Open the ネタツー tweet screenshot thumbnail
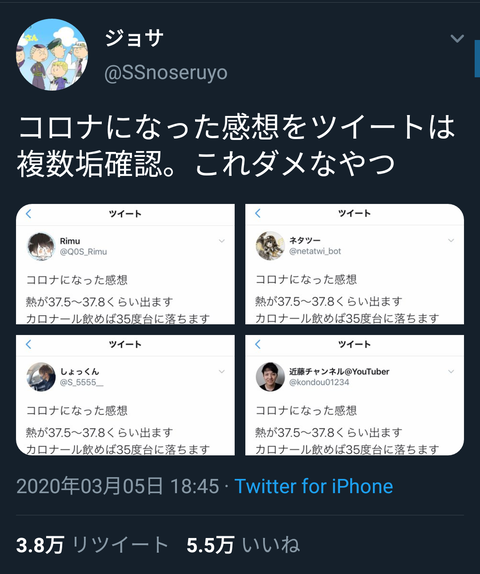Viewport: 480px width, 574px height. tap(354, 264)
